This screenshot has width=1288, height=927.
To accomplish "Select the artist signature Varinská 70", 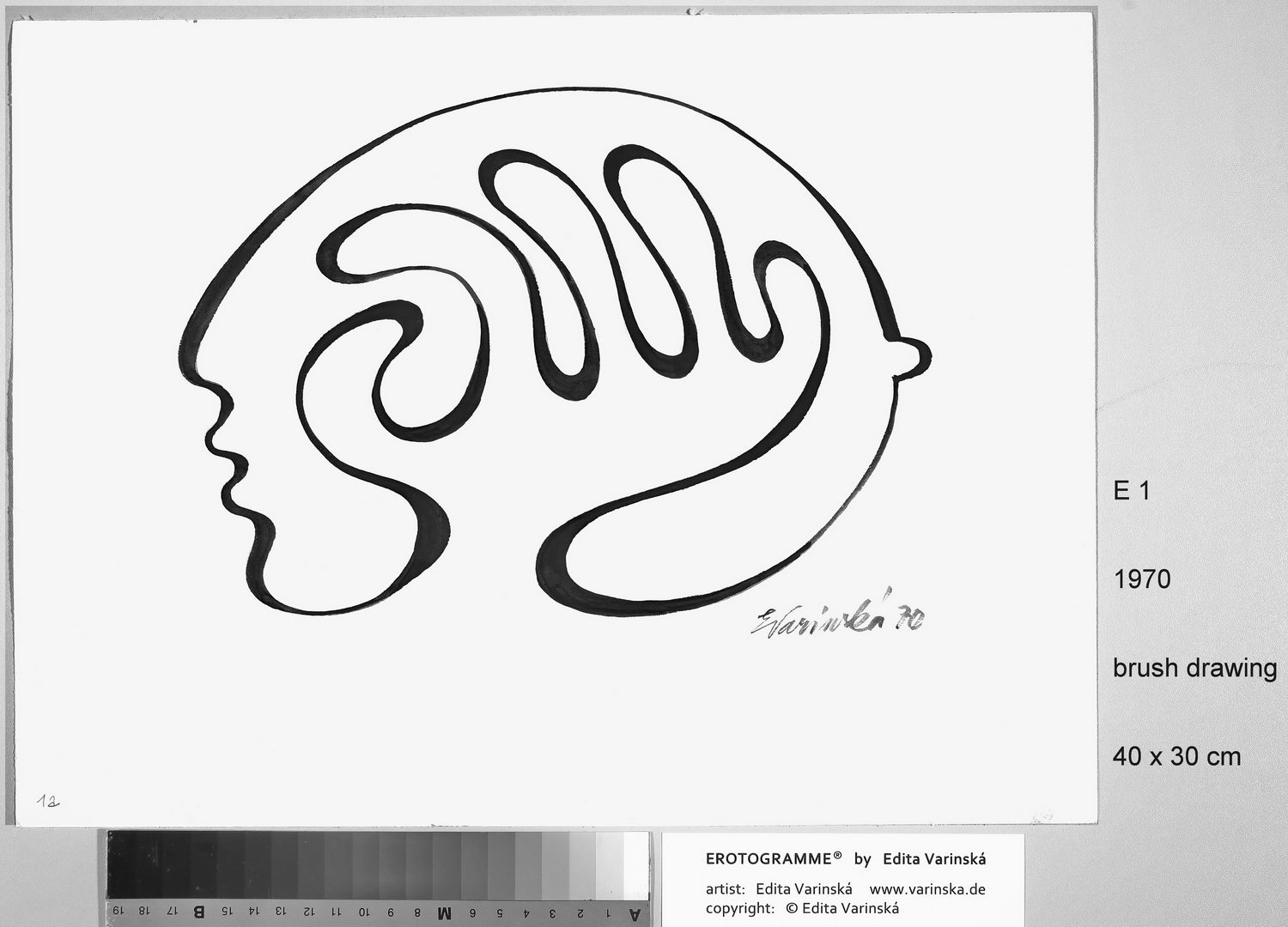I will point(837,618).
